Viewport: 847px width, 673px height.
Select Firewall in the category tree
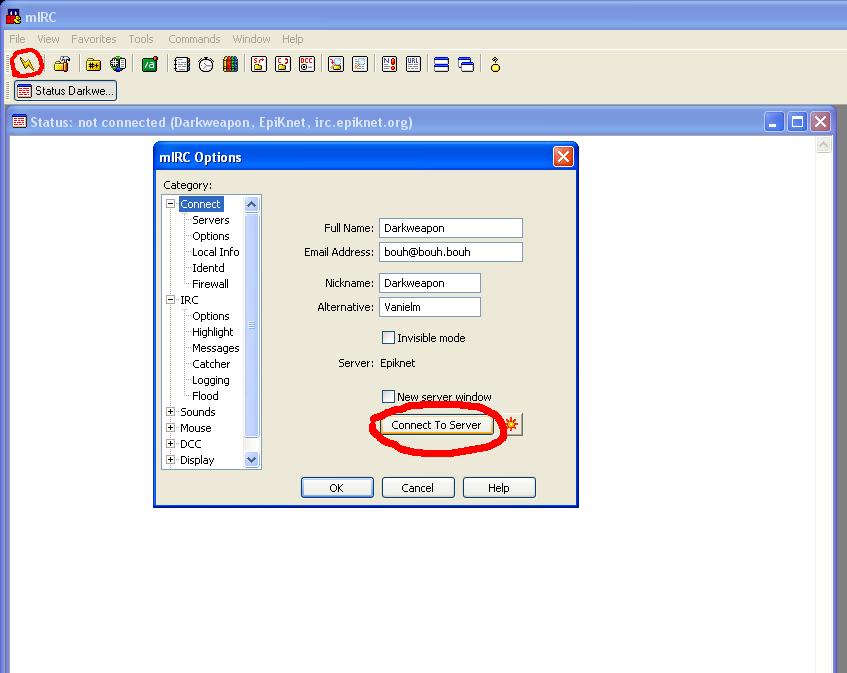pos(210,284)
